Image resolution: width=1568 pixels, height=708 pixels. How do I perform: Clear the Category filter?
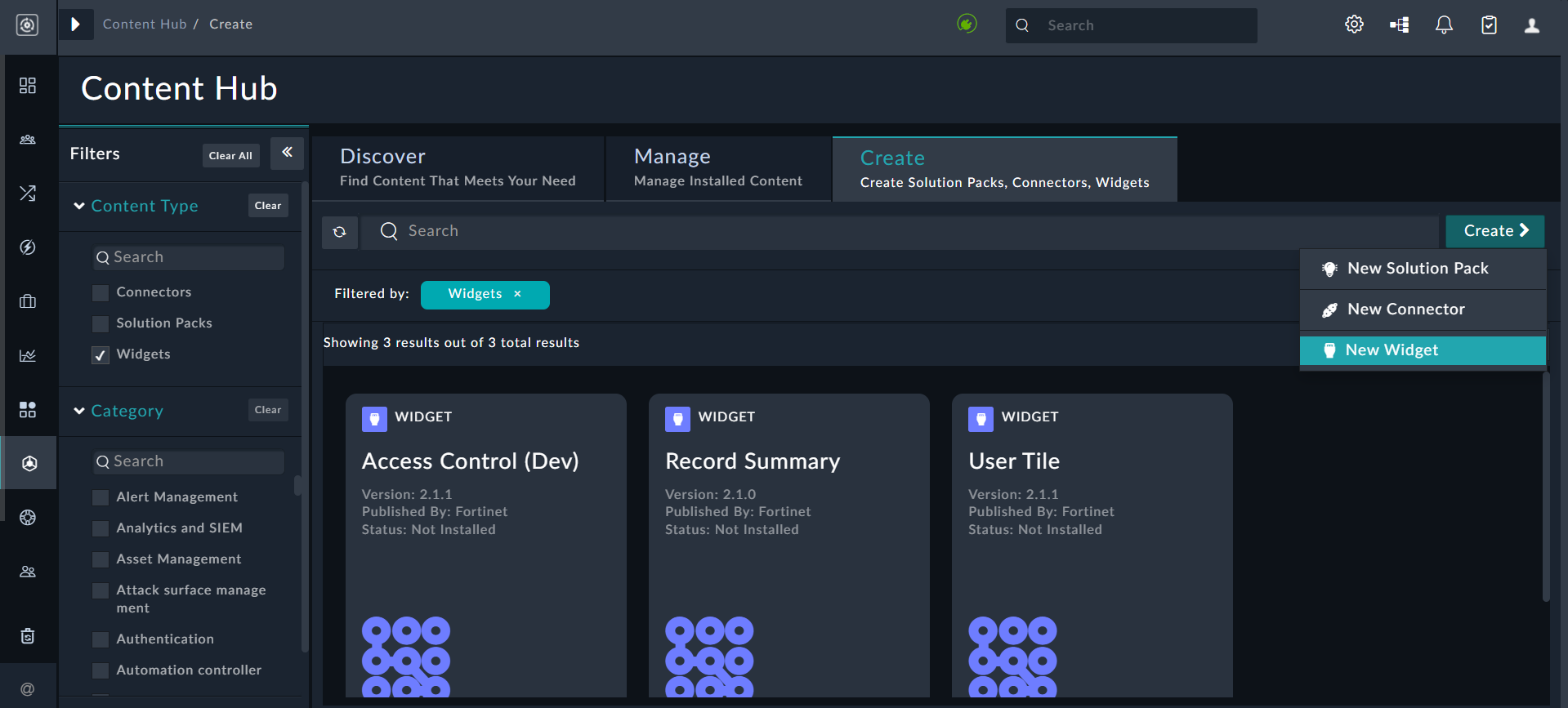[268, 410]
